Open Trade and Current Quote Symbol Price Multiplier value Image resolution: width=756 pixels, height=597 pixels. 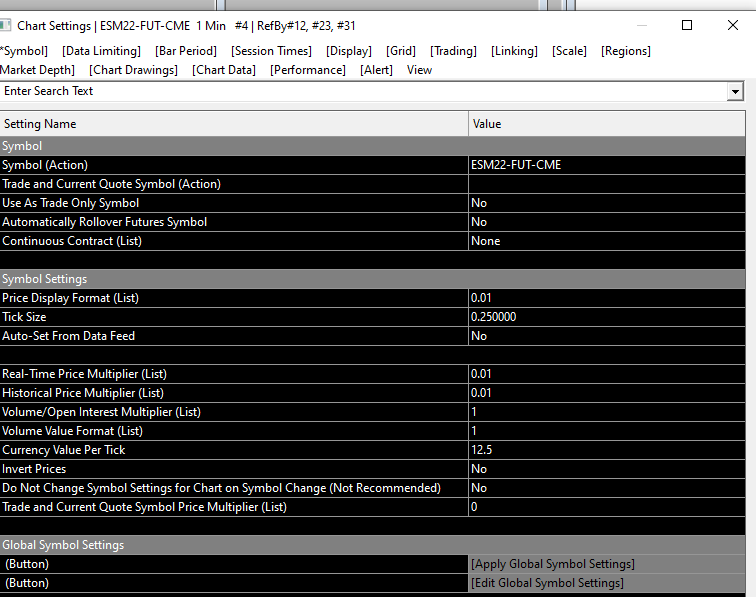[607, 507]
